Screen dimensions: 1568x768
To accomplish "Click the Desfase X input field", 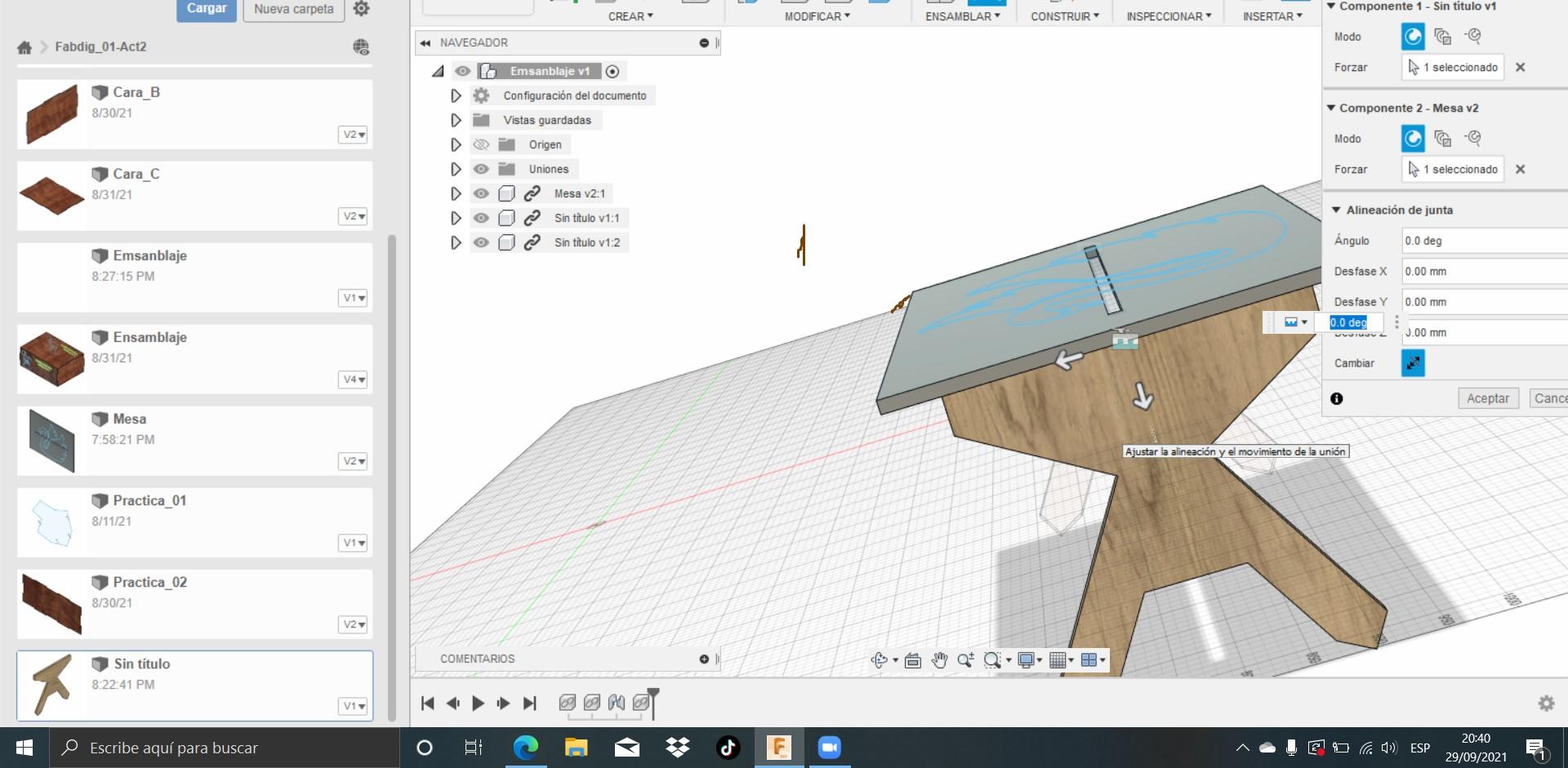I will 1482,271.
